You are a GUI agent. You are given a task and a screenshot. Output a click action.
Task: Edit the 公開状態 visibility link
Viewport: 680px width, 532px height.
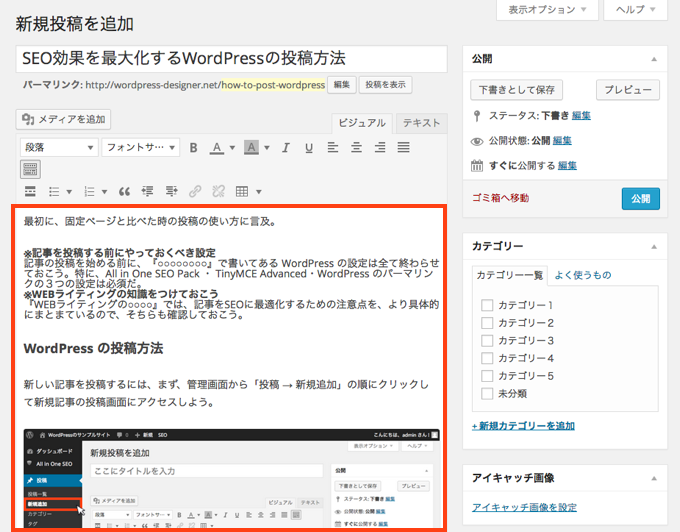tap(562, 140)
